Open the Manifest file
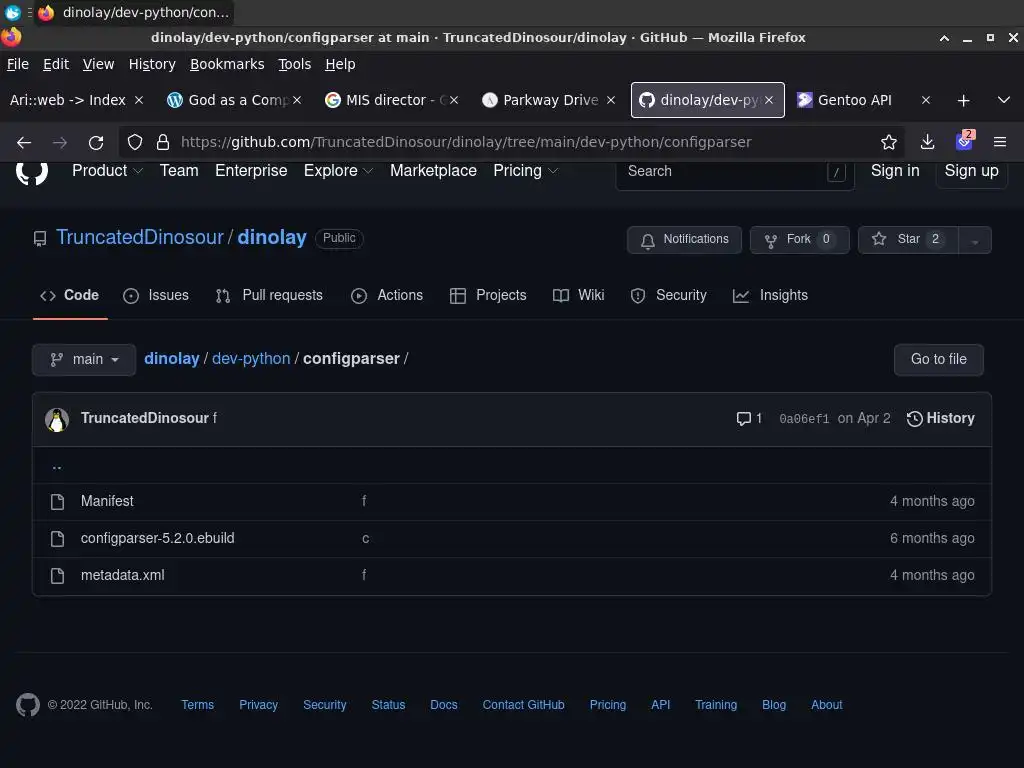Screen dimensions: 1024x768 pyautogui.click(x=107, y=502)
